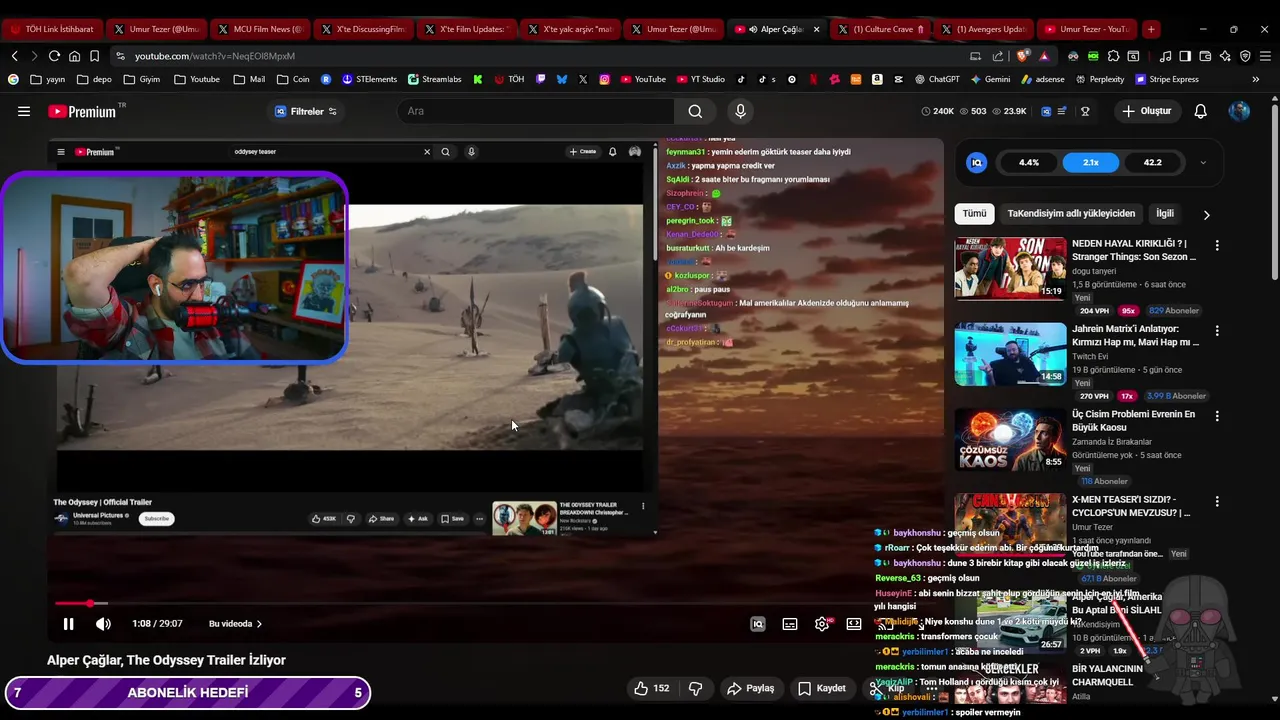
Task: Open Gemini bookmark
Action: pos(990,79)
